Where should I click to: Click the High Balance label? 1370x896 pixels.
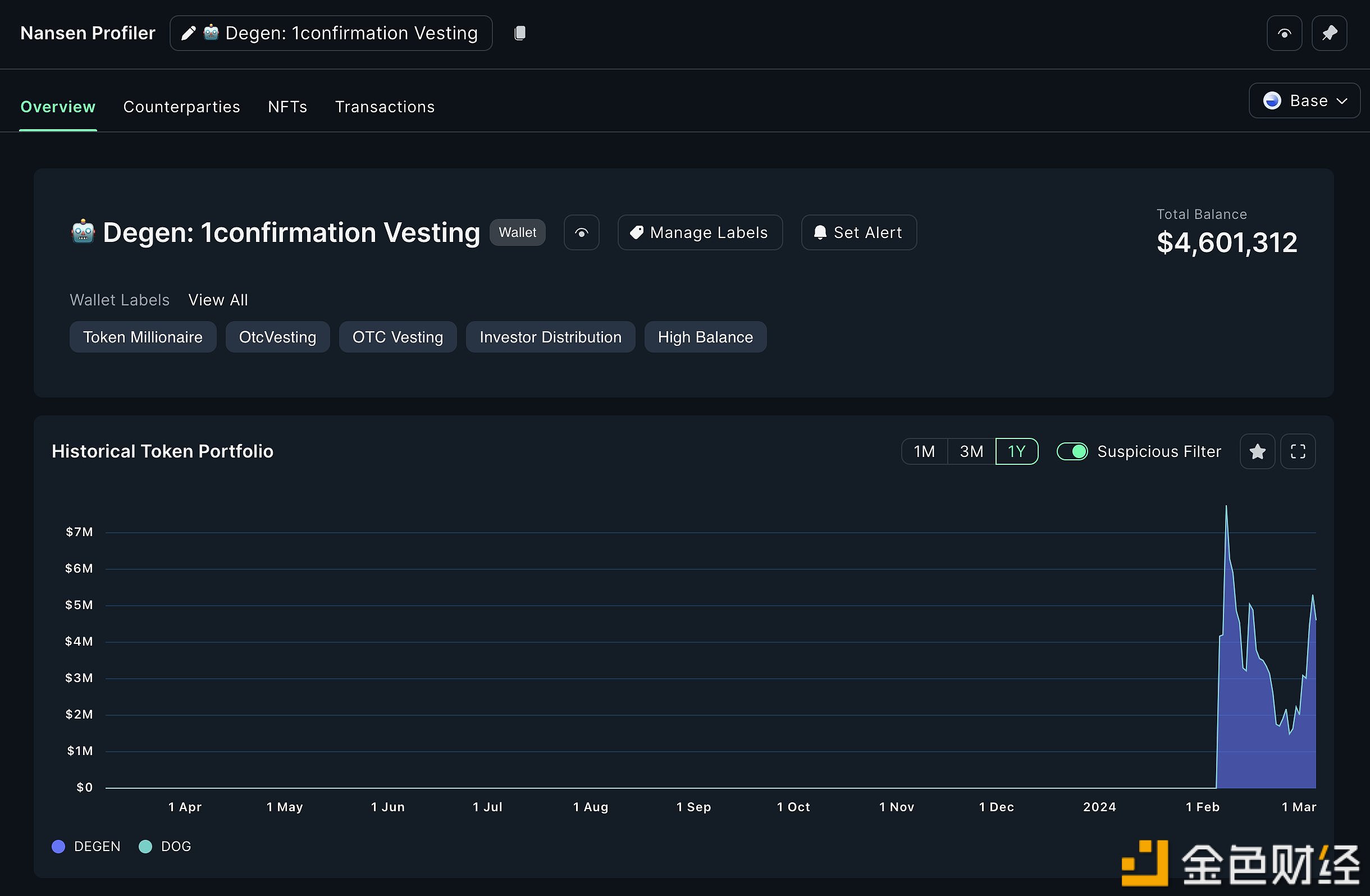705,337
